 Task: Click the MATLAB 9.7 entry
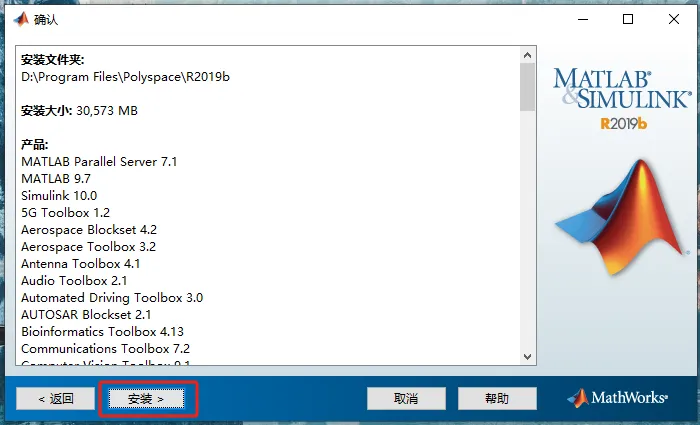point(56,179)
